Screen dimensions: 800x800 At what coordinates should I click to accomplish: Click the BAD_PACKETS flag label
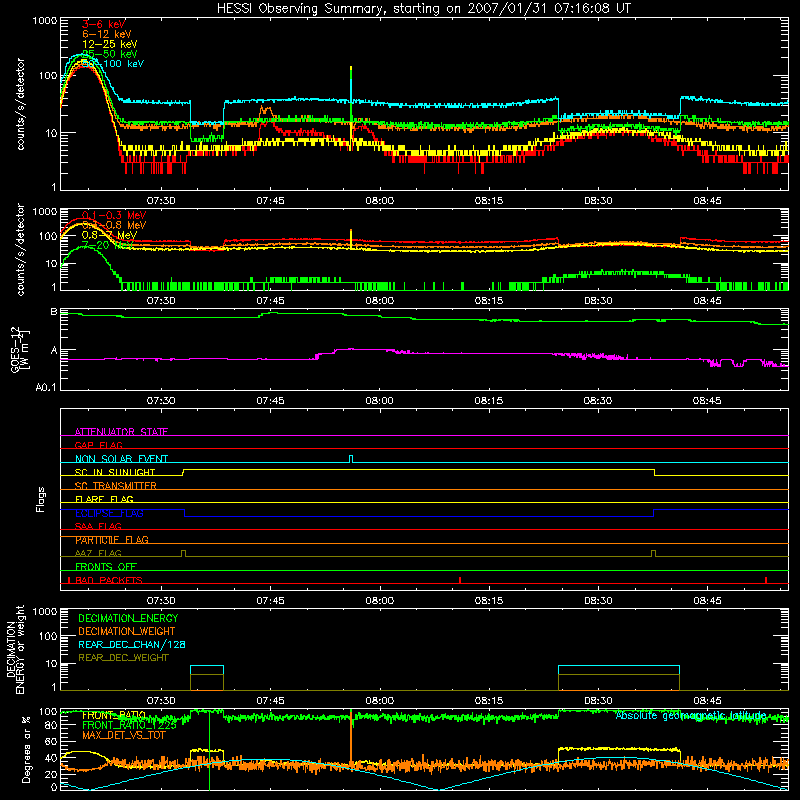pyautogui.click(x=109, y=580)
